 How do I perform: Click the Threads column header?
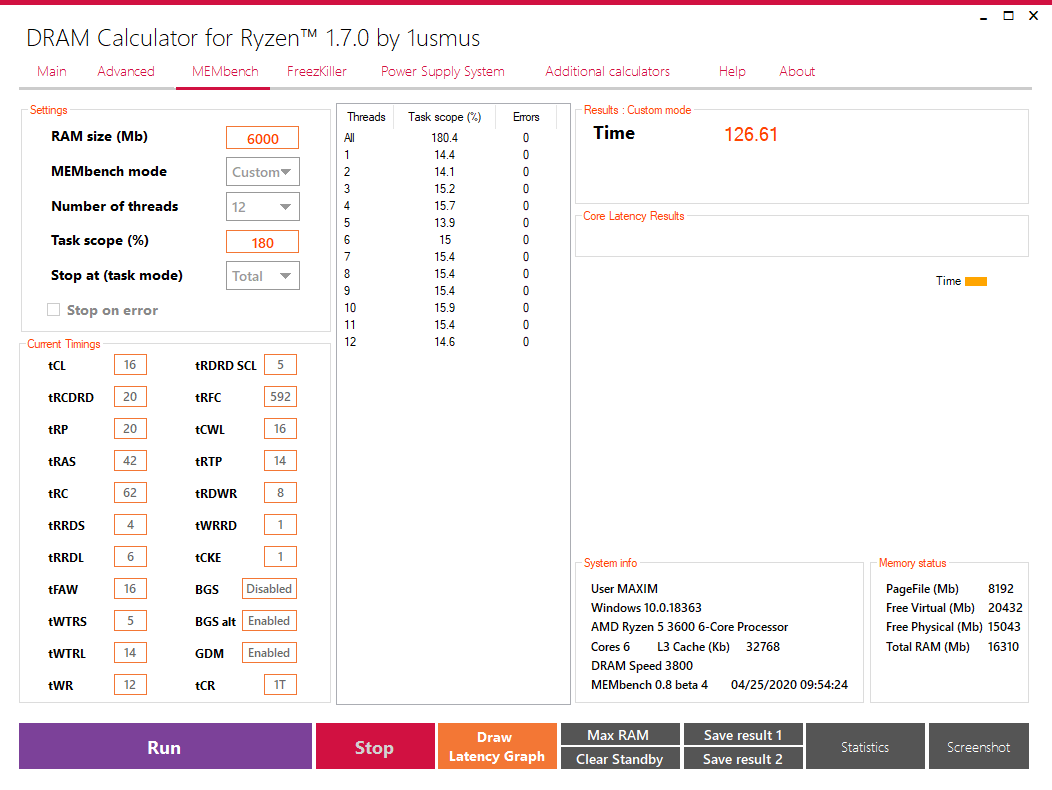tap(366, 117)
